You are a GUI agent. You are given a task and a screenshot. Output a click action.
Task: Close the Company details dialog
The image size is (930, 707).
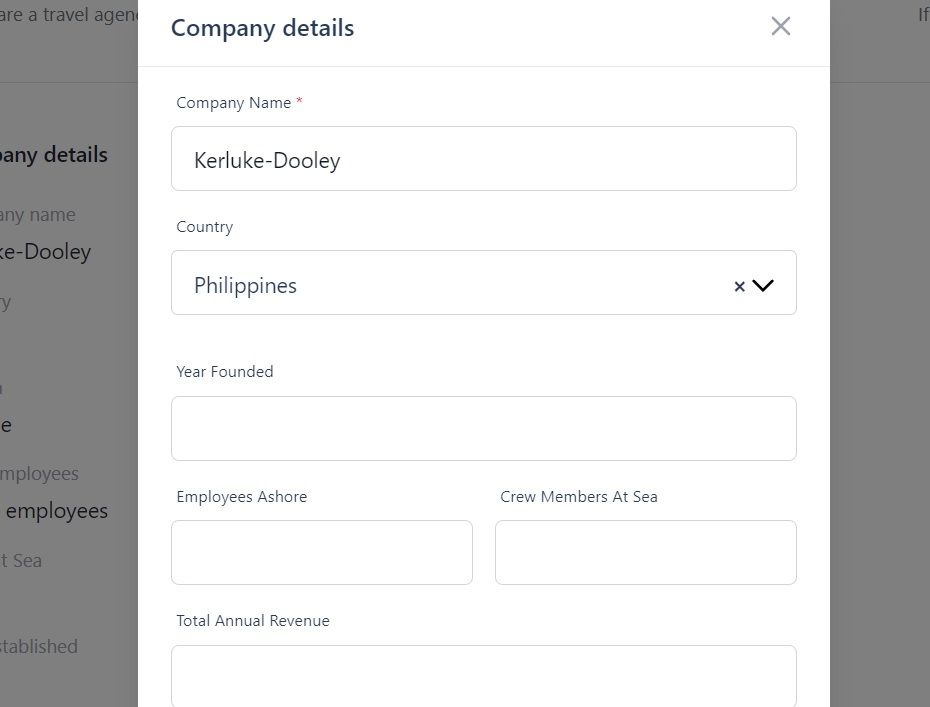point(781,26)
